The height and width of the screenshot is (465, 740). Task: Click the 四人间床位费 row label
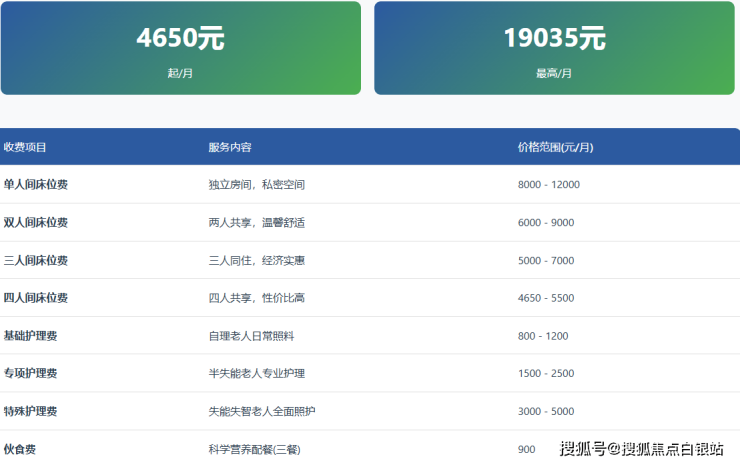36,298
